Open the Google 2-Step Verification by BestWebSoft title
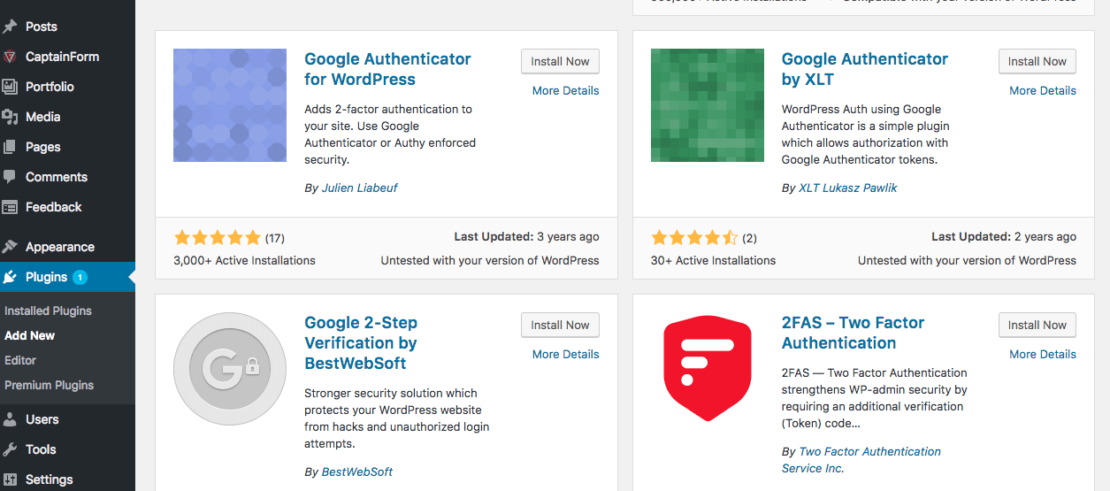Viewport: 1110px width, 491px height. pos(361,343)
